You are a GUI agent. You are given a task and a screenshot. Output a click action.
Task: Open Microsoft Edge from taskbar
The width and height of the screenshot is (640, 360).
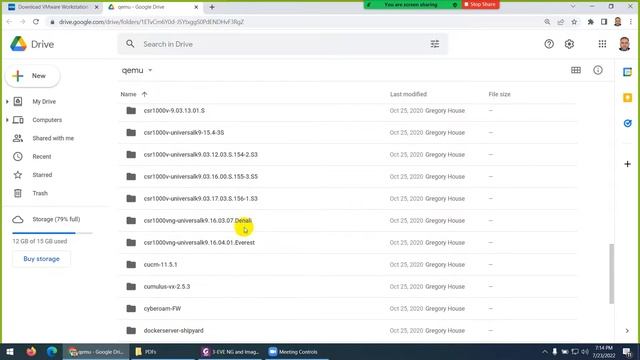[x=52, y=352]
